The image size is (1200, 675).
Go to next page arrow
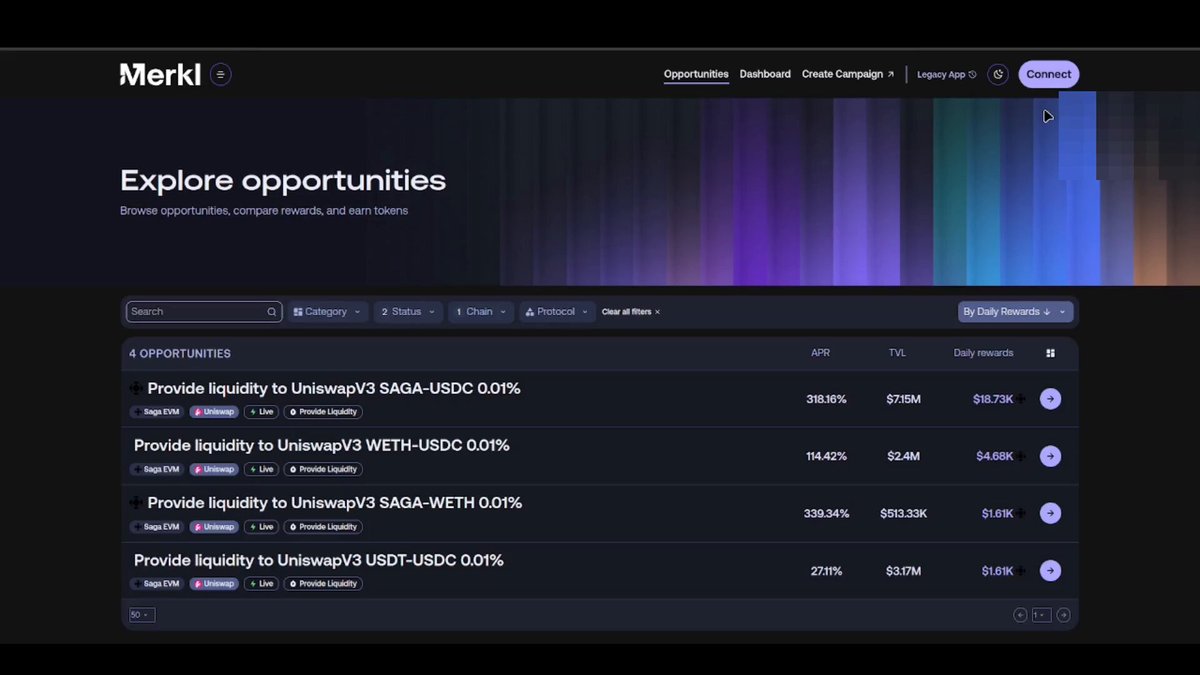pos(1063,615)
